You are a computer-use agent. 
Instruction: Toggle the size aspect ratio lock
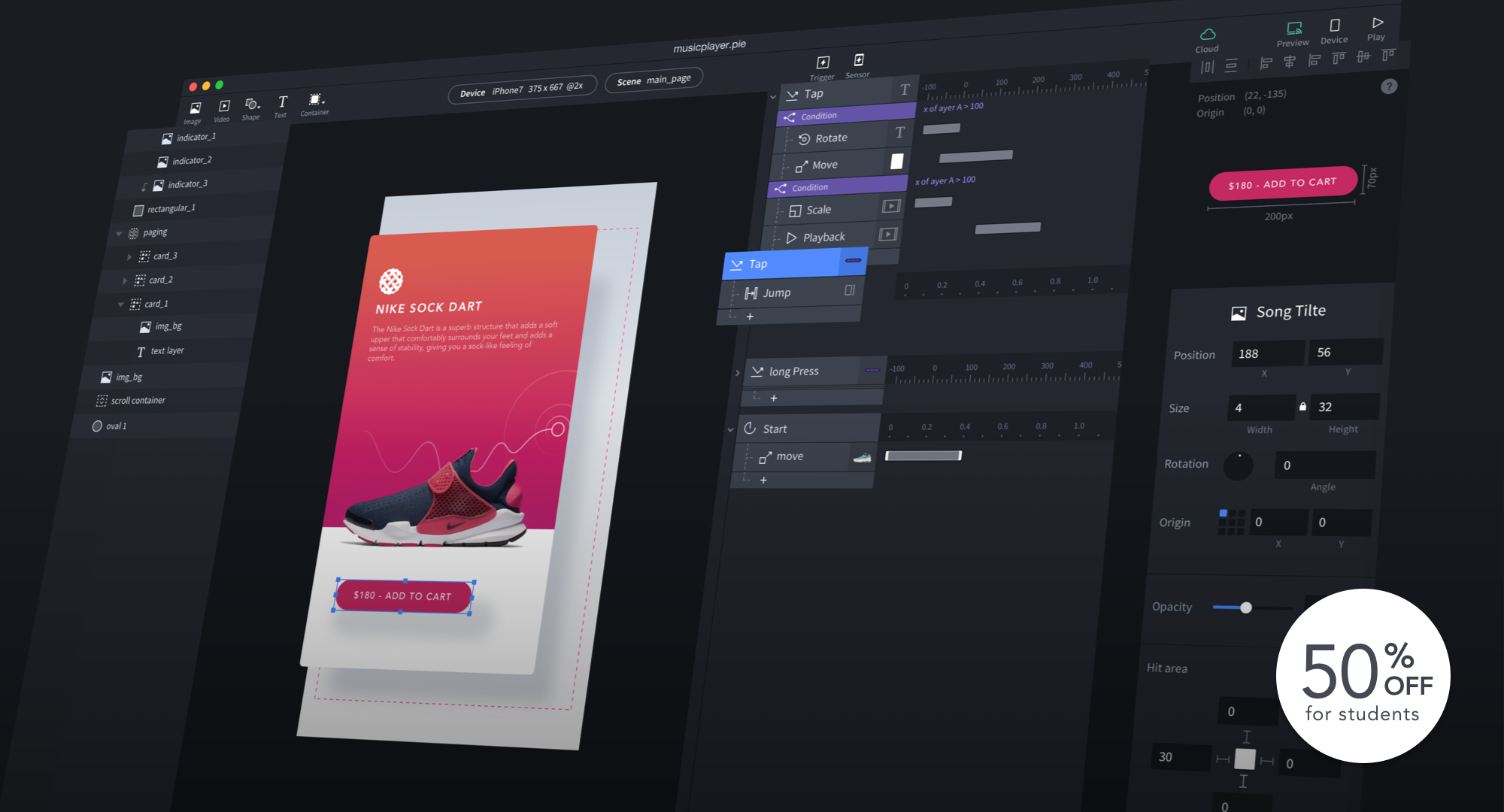coord(1302,406)
